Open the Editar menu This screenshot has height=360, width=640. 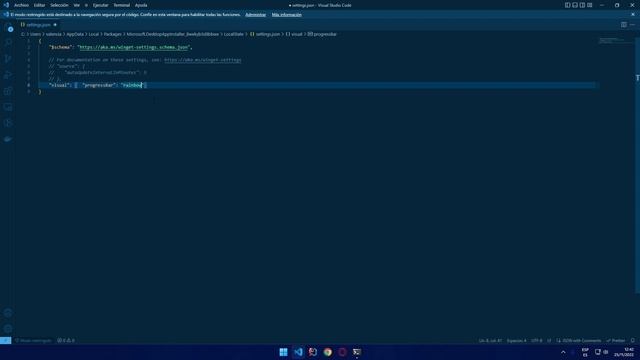(x=39, y=5)
